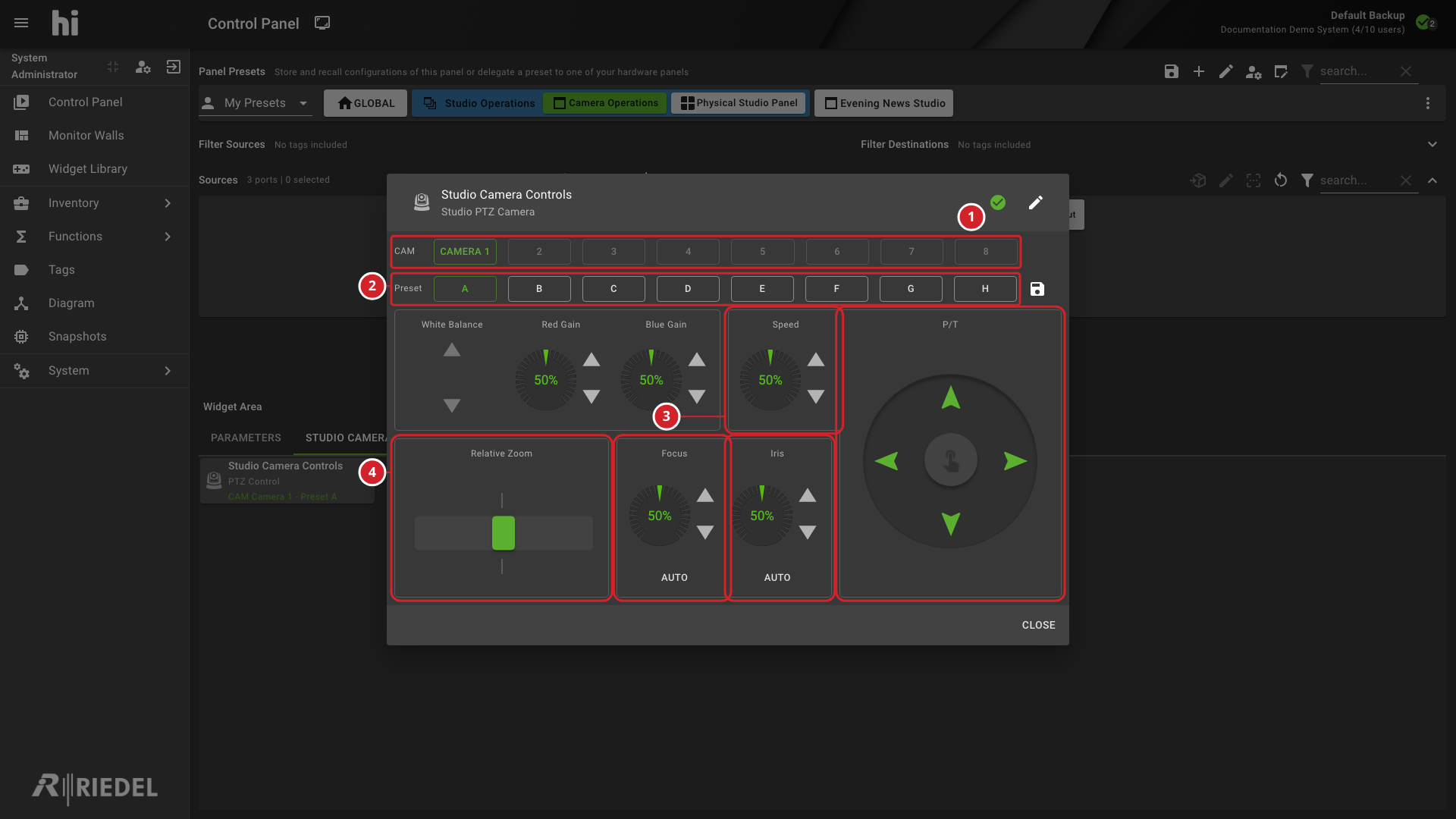
Task: Expand Filter Destinations chevron
Action: [x=1432, y=144]
